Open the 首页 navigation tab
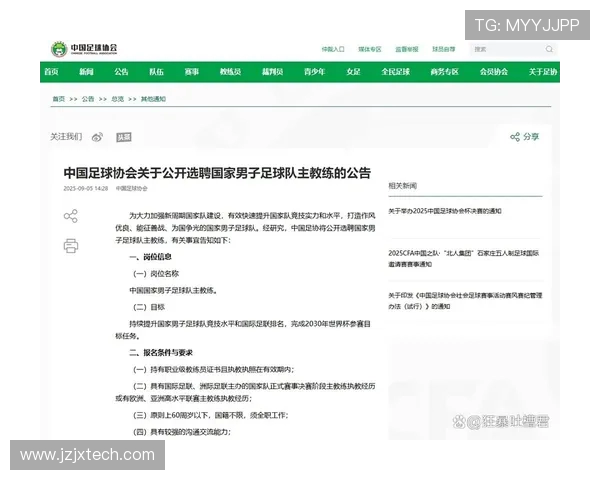Screen dimensions: 600x480 pos(51,72)
